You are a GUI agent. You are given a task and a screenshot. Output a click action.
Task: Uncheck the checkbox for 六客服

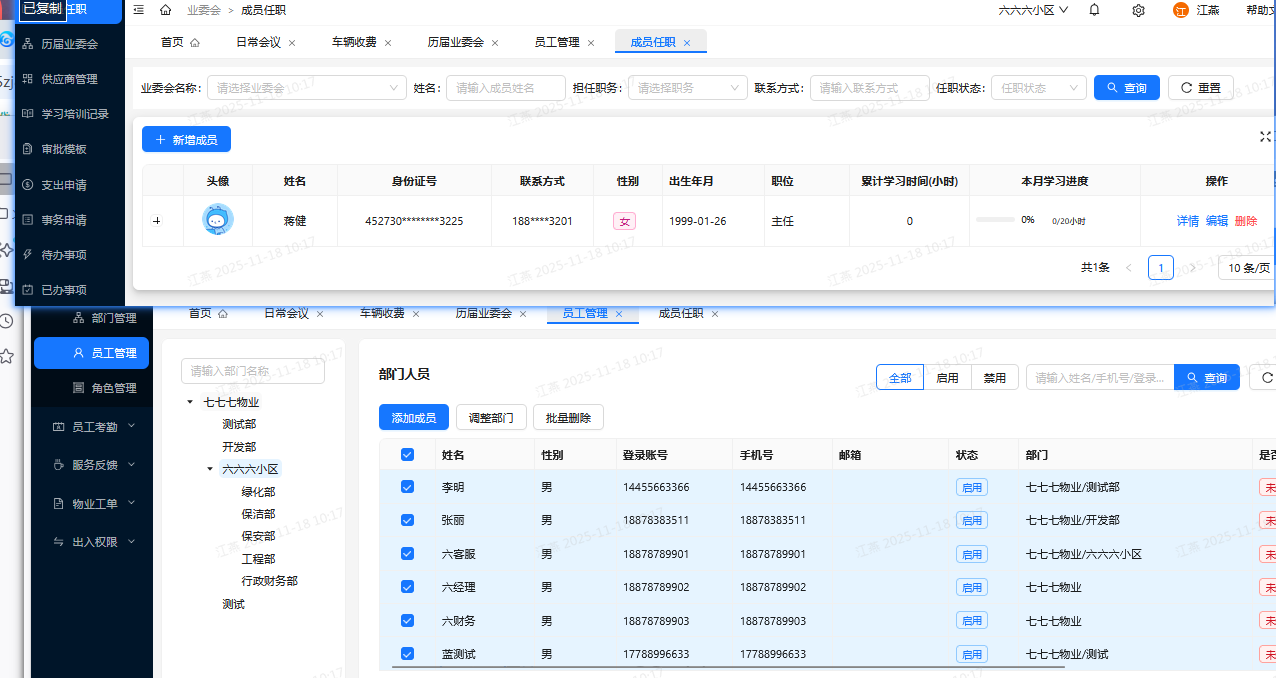tap(407, 554)
